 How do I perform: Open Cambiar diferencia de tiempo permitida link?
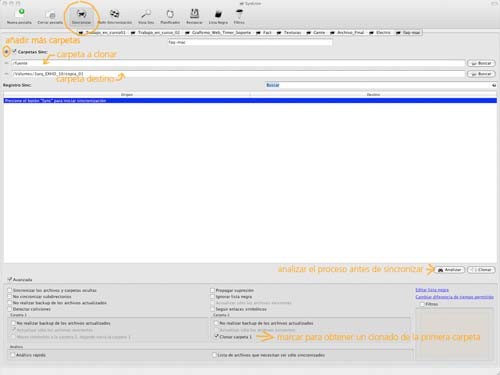tap(454, 297)
